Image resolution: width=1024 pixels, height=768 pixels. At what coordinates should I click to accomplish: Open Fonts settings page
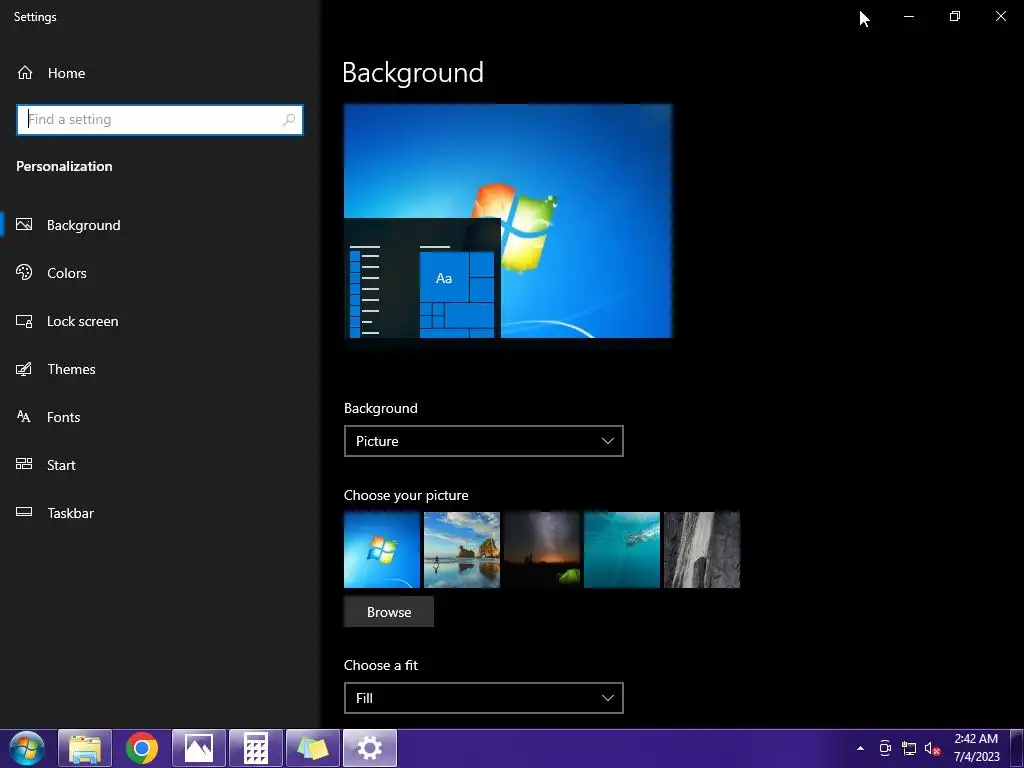(x=63, y=417)
